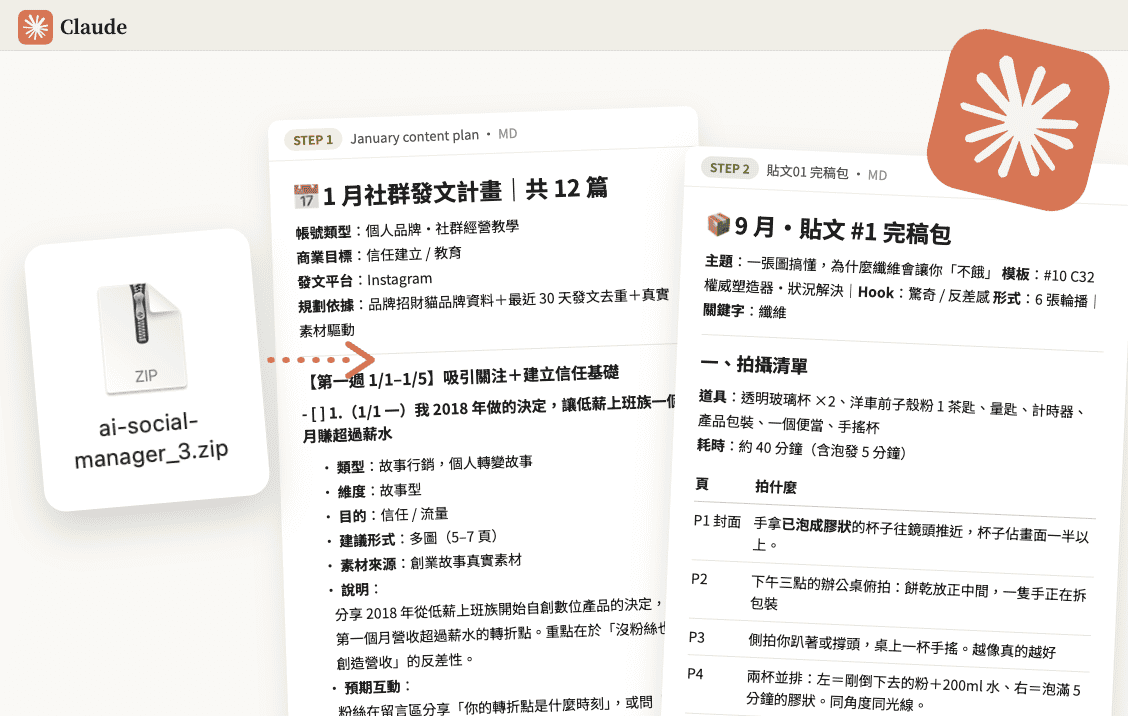Click the package emoji before 9 月・貼文 #1
The image size is (1128, 716).
719,225
